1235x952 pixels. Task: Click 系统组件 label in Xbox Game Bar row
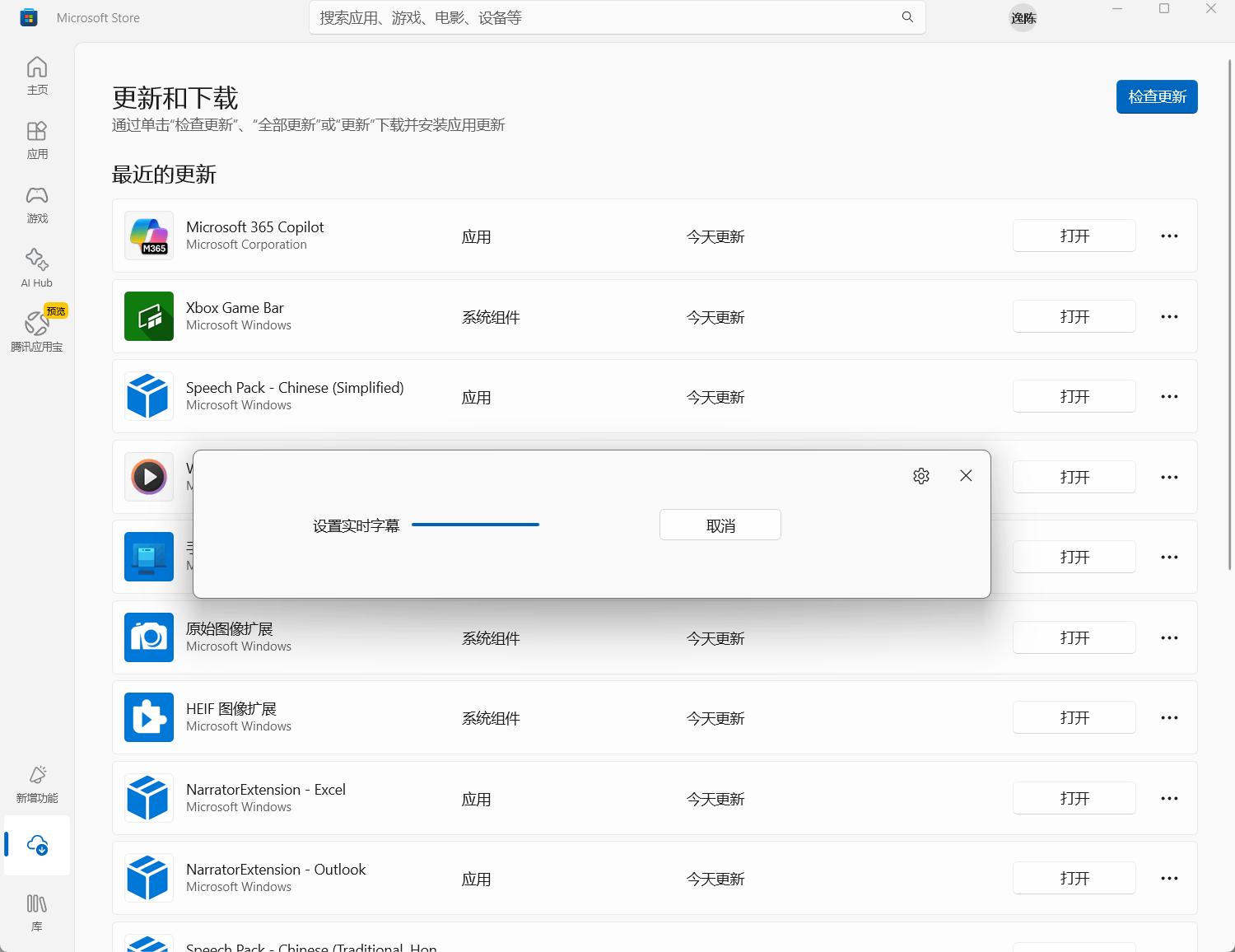coord(491,317)
